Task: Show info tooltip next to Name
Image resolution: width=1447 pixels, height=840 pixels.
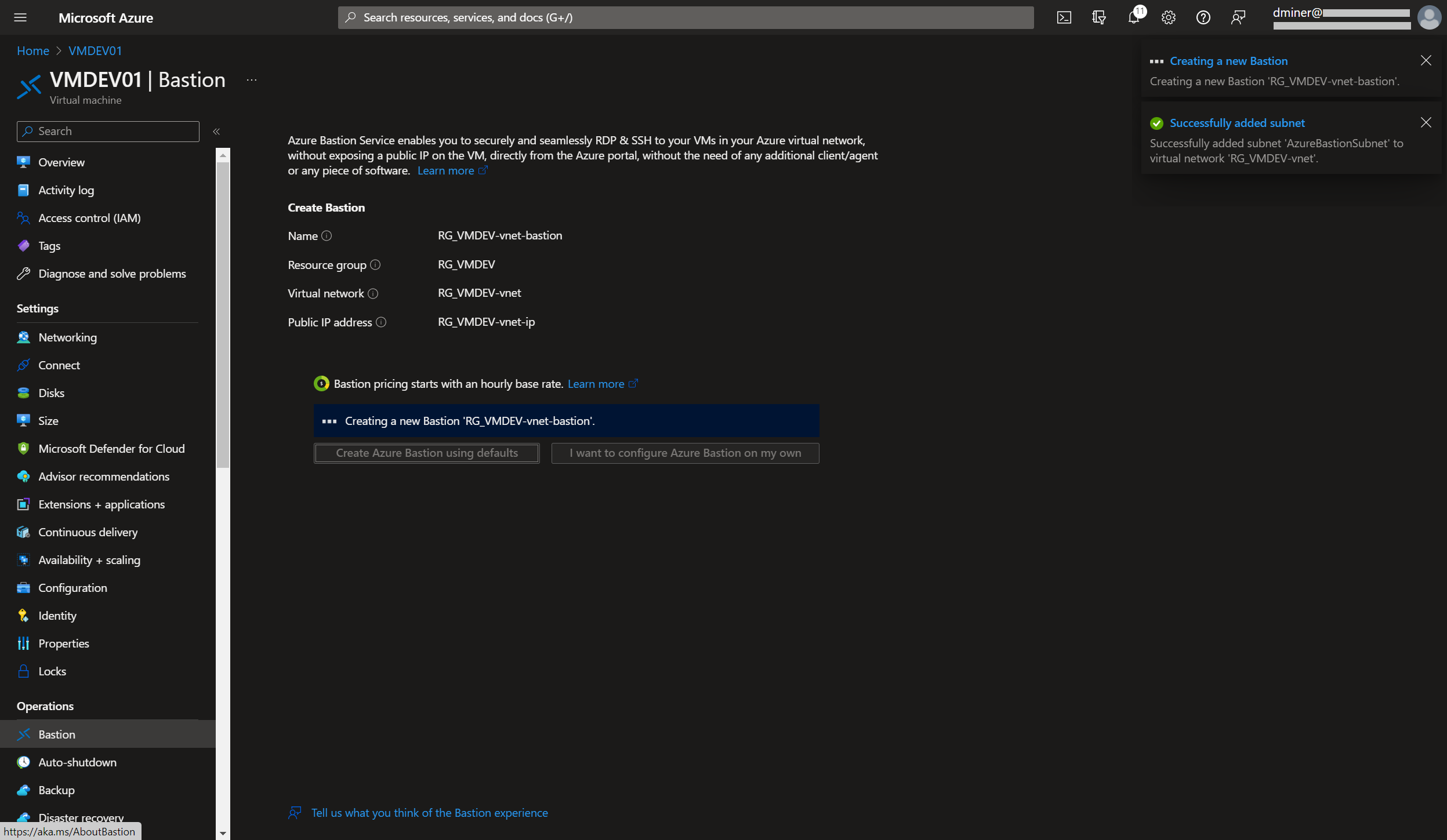Action: click(327, 235)
